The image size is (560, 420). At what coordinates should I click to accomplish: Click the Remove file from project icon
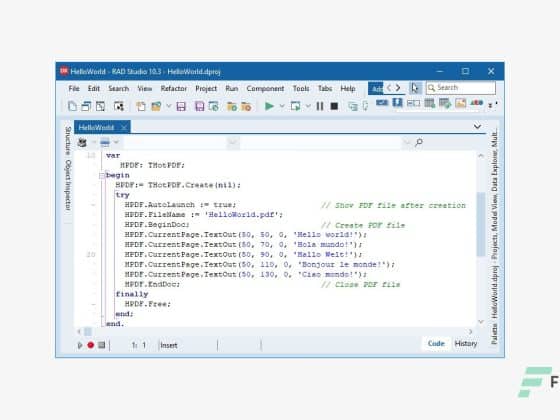[246, 106]
